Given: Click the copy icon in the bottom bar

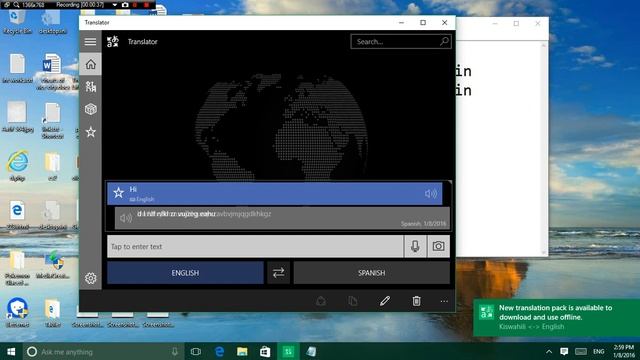Looking at the screenshot, I should pos(353,301).
